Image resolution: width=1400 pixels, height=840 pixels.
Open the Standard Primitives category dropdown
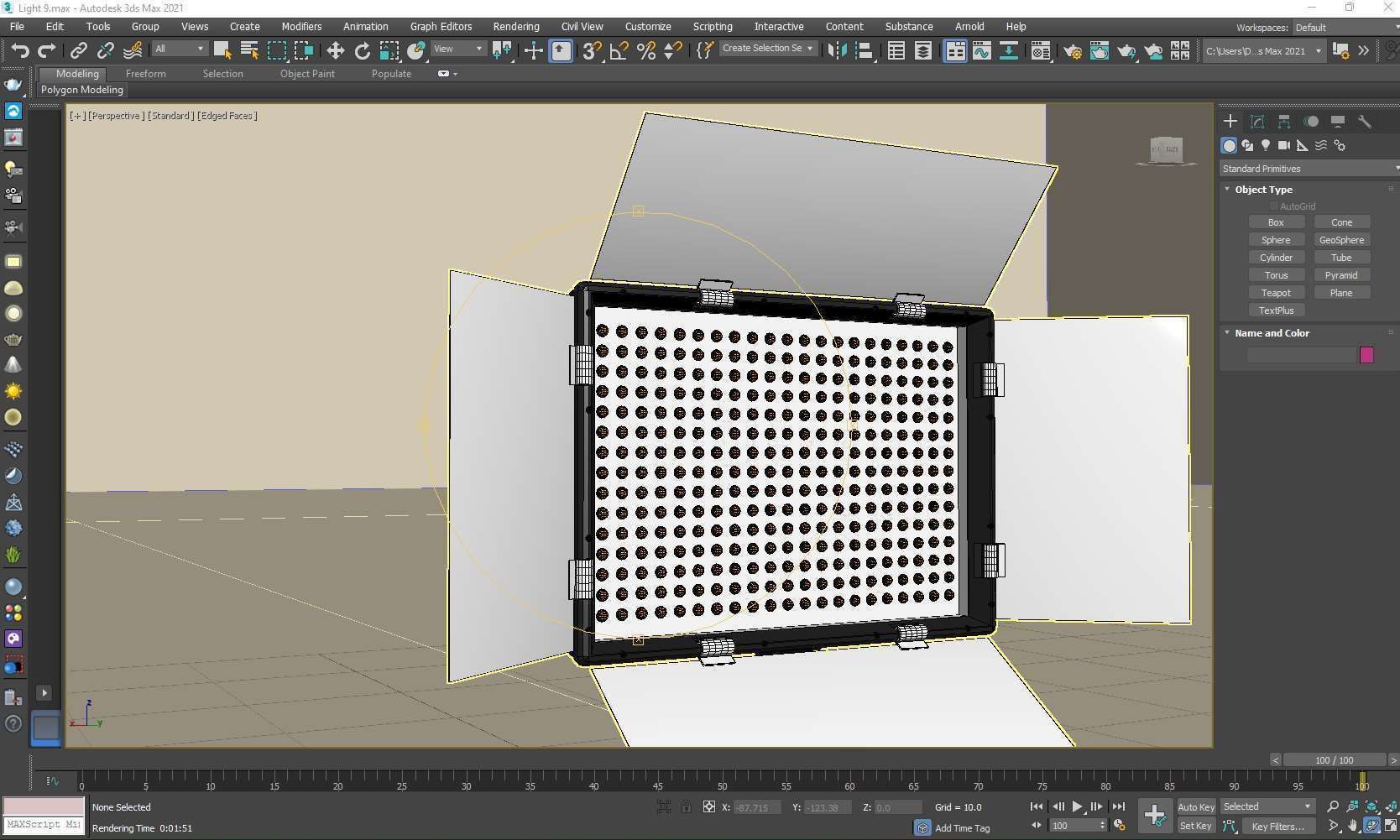tap(1309, 169)
